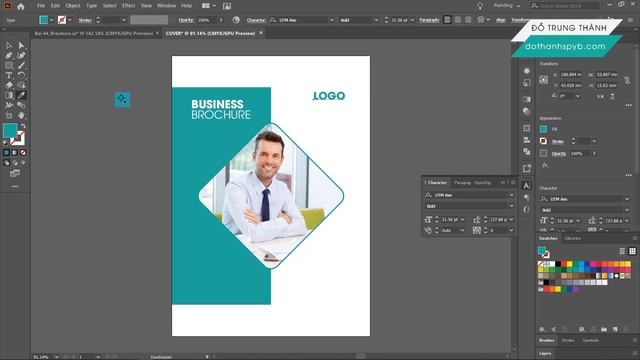Click the Opacity link in Appearance section
Screen dimensions: 640x360
(x=559, y=153)
